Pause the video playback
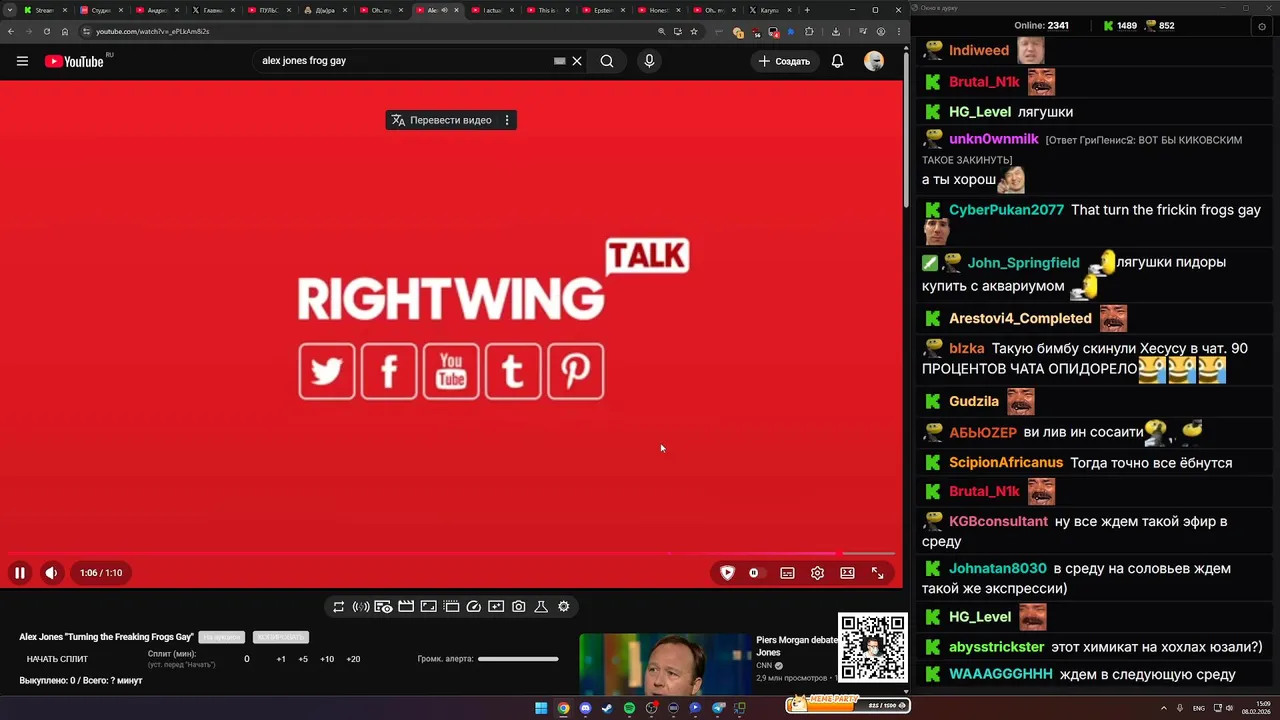Viewport: 1280px width, 720px height. click(x=19, y=573)
